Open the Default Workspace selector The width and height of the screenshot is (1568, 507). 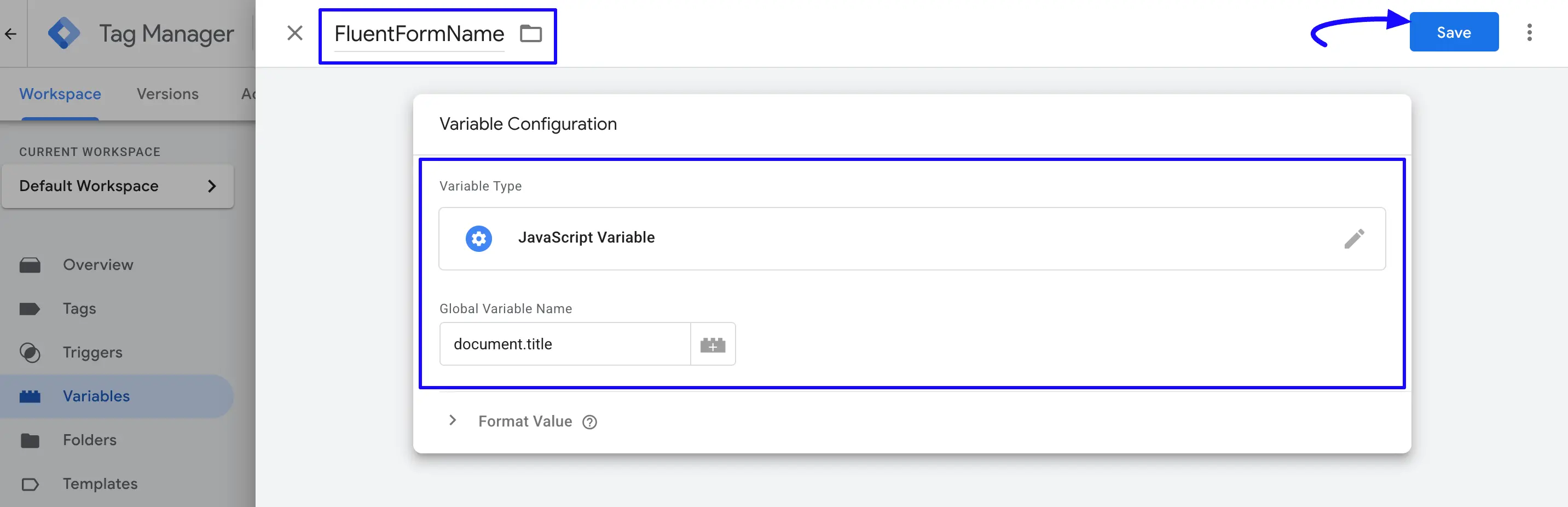(x=118, y=186)
